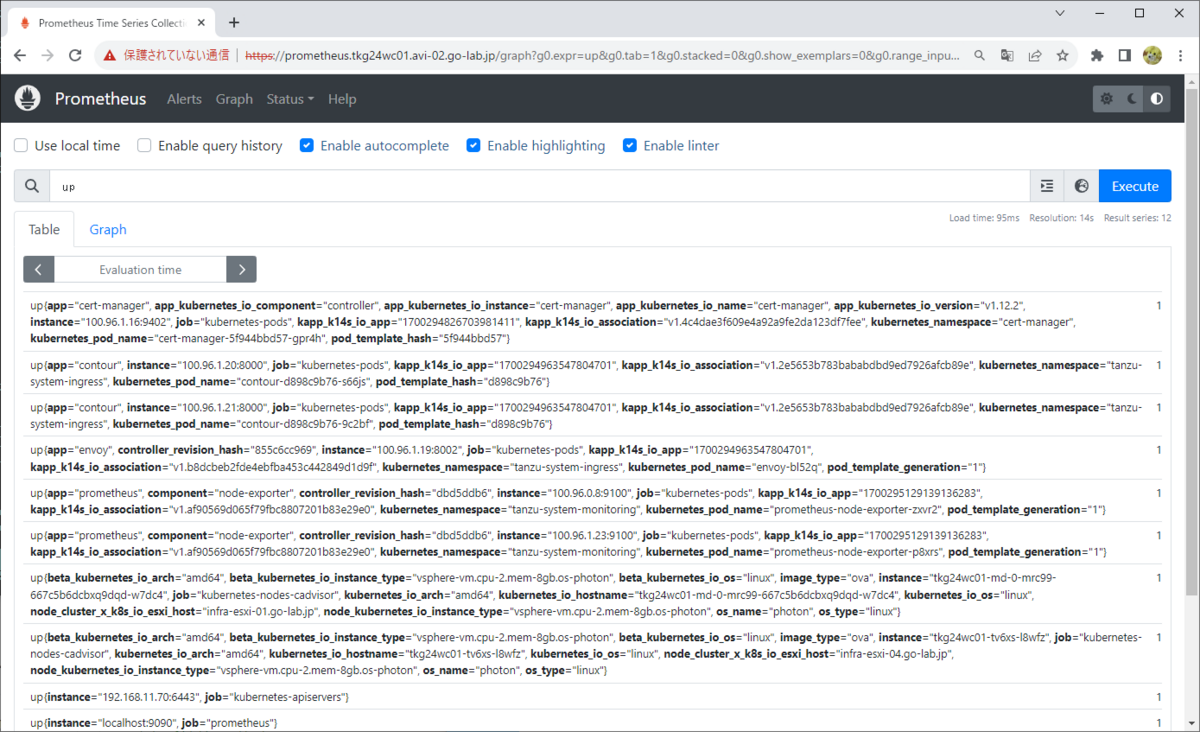Image resolution: width=1200 pixels, height=732 pixels.
Task: Select browser-preferred theme contrast icon
Action: 1157,99
